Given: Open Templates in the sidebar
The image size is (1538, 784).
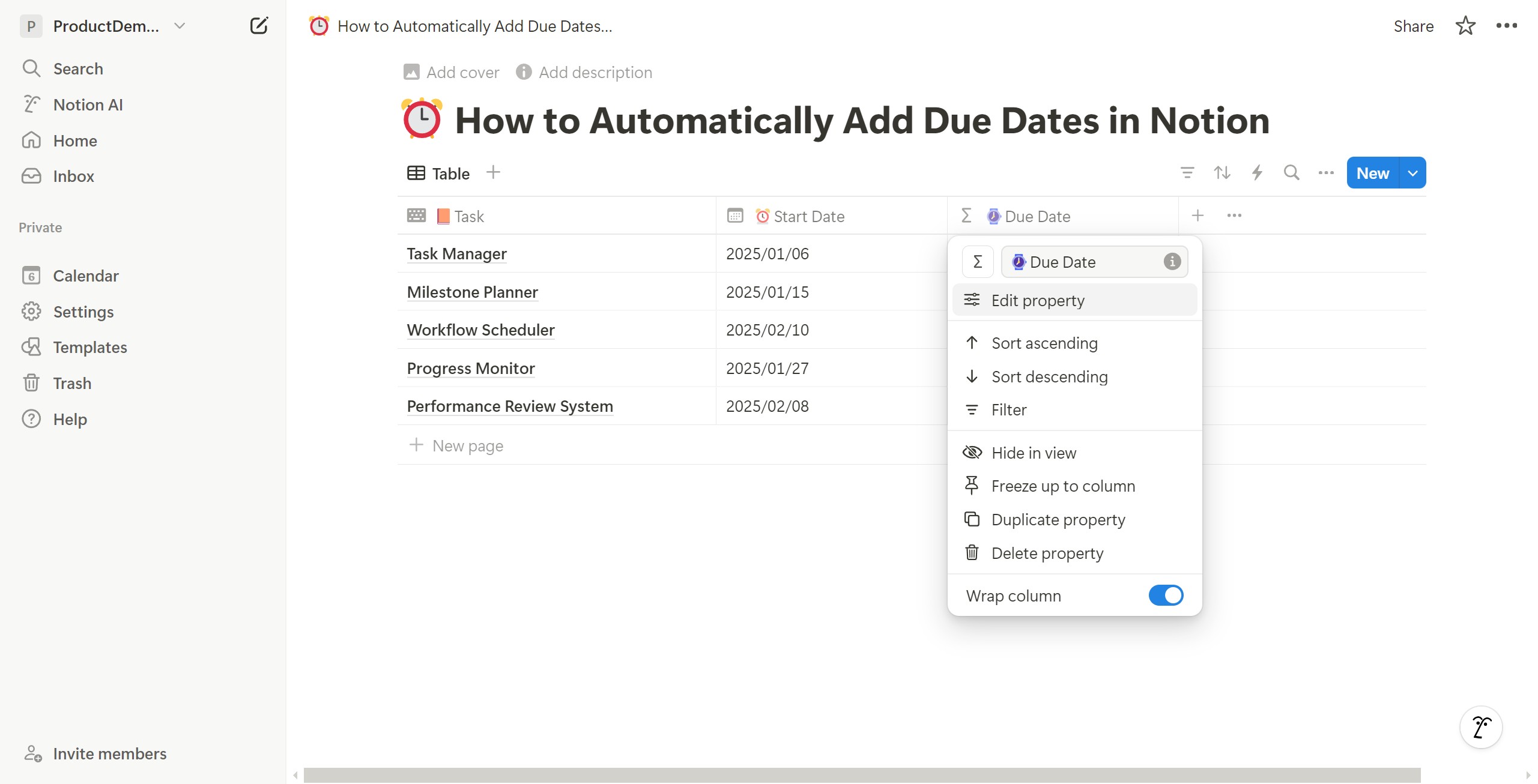Looking at the screenshot, I should pyautogui.click(x=90, y=347).
